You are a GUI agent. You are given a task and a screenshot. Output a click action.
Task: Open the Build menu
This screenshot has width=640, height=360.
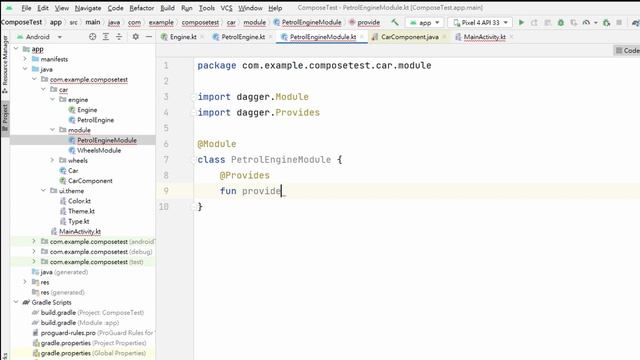point(167,8)
